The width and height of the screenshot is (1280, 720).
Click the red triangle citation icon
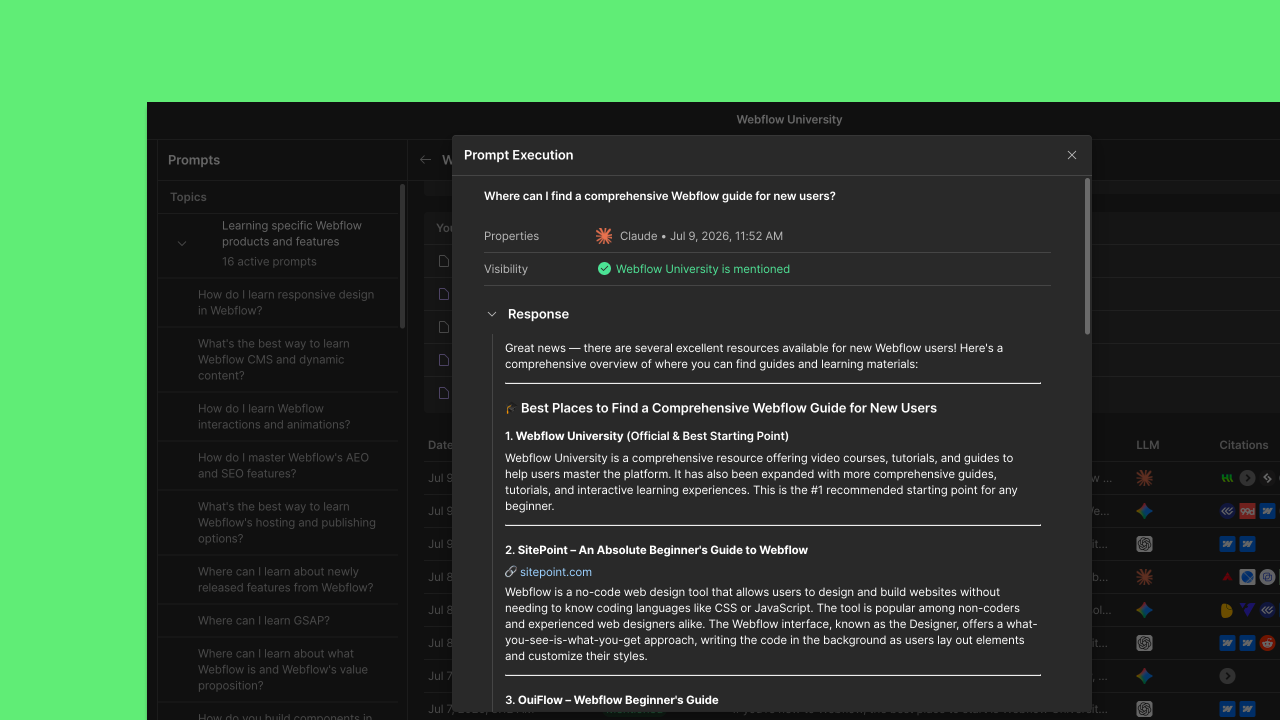tap(1227, 577)
